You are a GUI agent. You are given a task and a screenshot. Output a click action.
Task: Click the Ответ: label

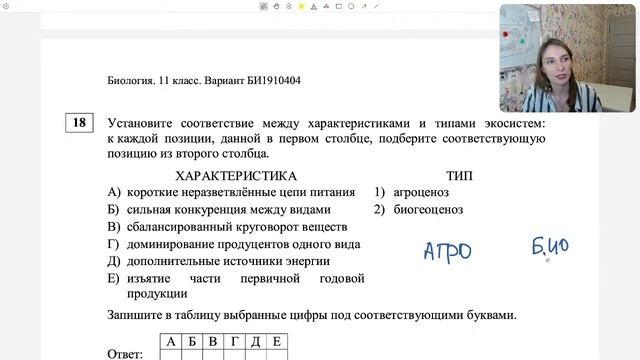(x=125, y=354)
